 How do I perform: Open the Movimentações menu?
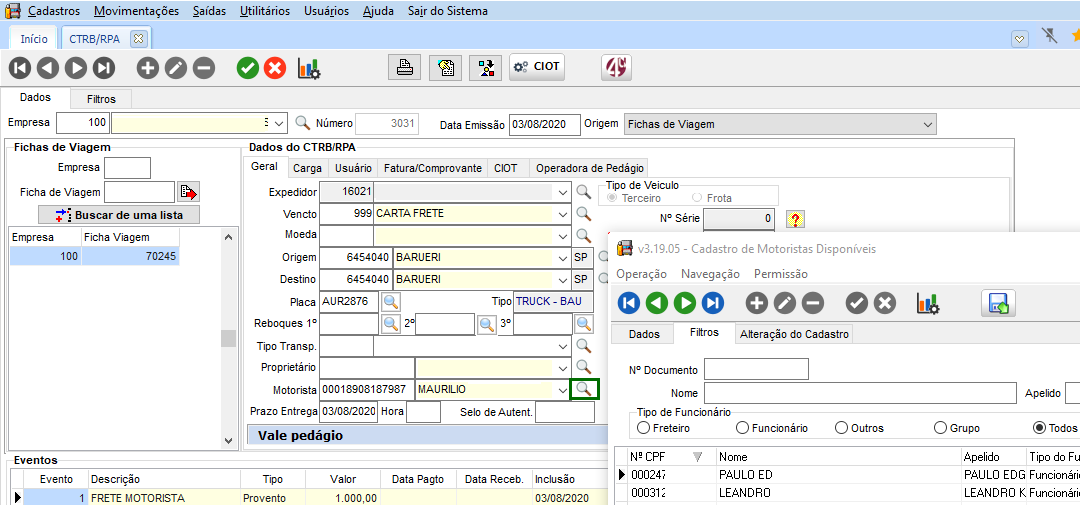pos(137,11)
